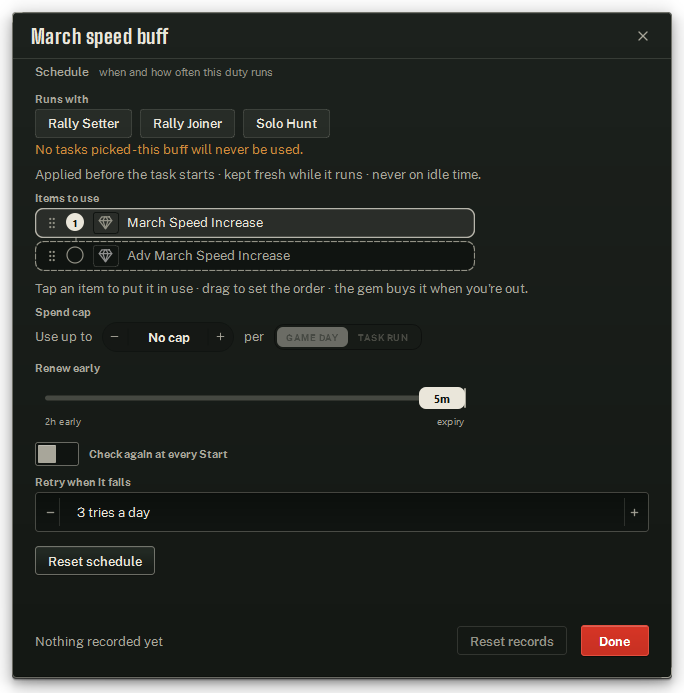Screen dimensions: 684x693
Task: Click drag handle of March Speed Increase row
Action: (52, 223)
